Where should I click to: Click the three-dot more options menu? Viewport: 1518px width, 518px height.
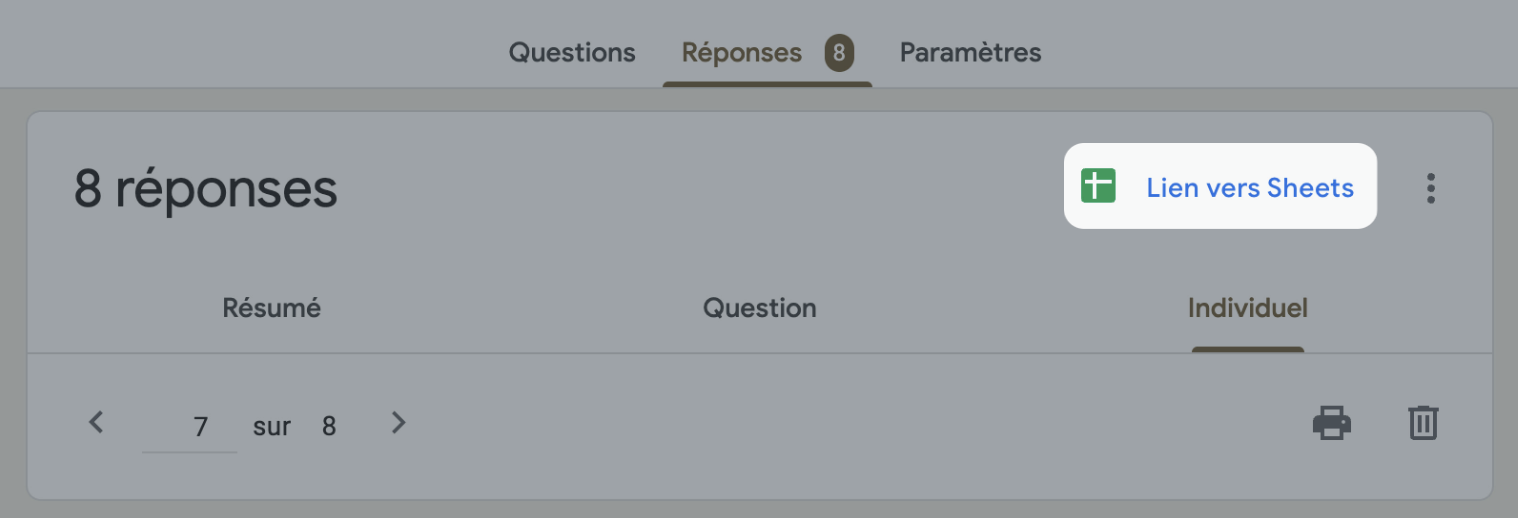tap(1431, 188)
